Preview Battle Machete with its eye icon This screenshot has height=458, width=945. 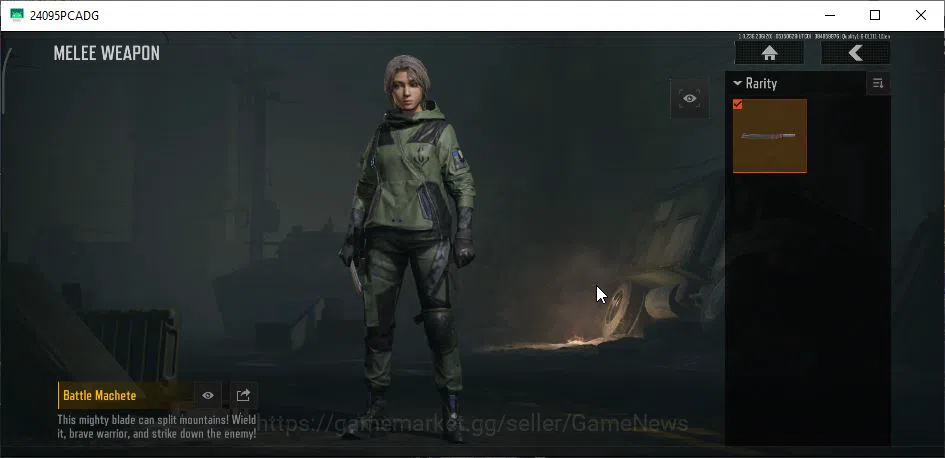coord(208,395)
